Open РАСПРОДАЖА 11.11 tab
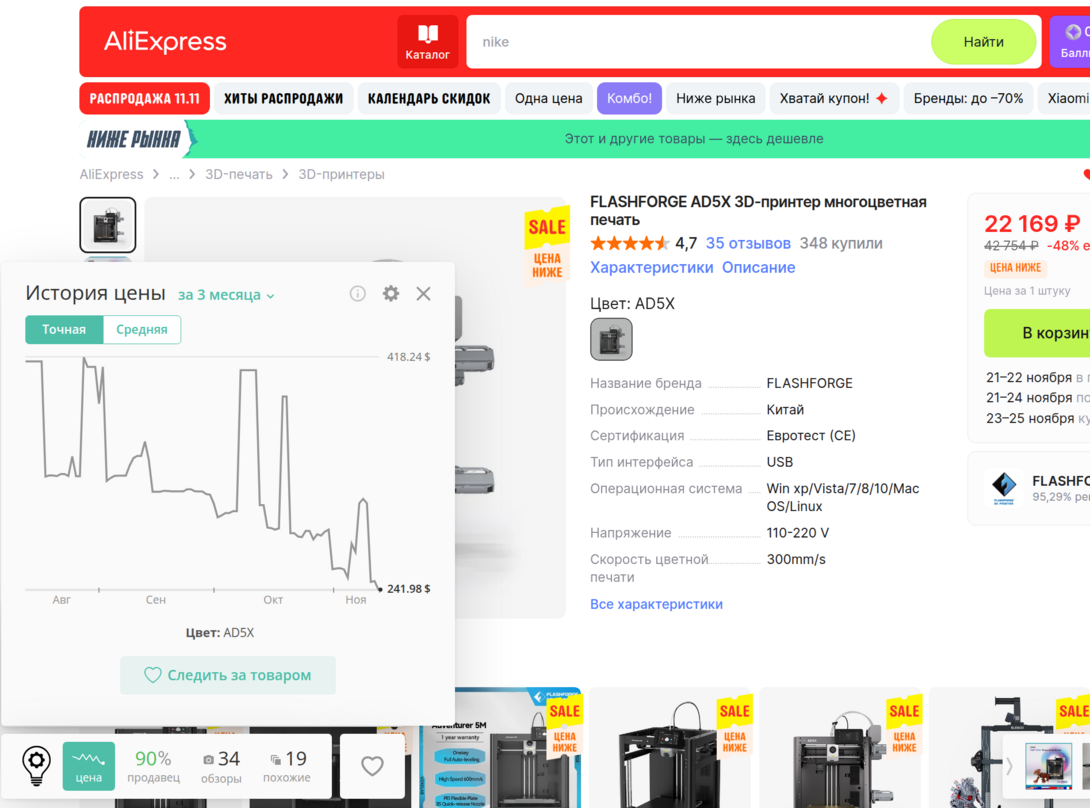The height and width of the screenshot is (808, 1090). pos(145,99)
